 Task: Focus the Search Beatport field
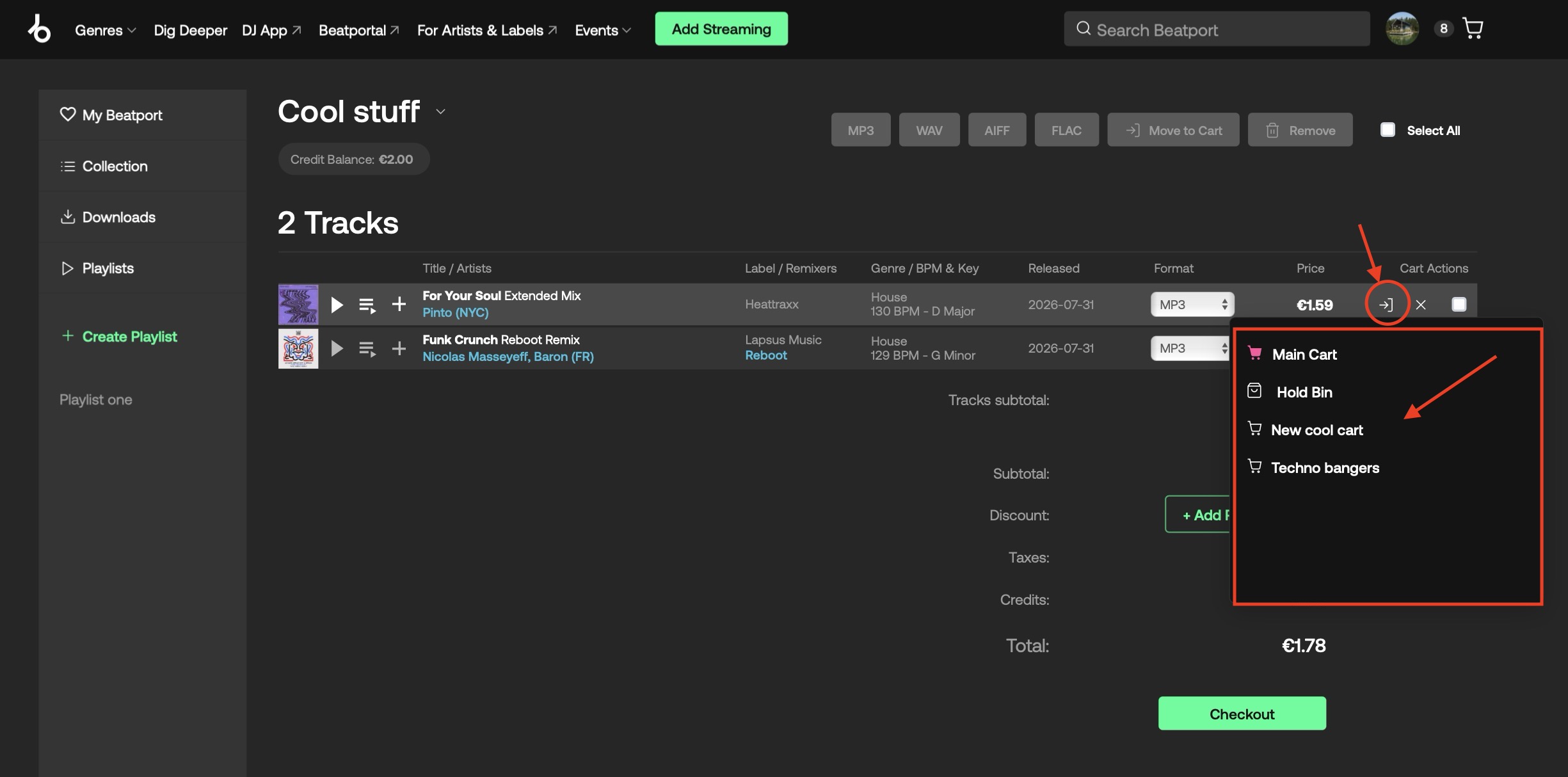coord(1217,29)
